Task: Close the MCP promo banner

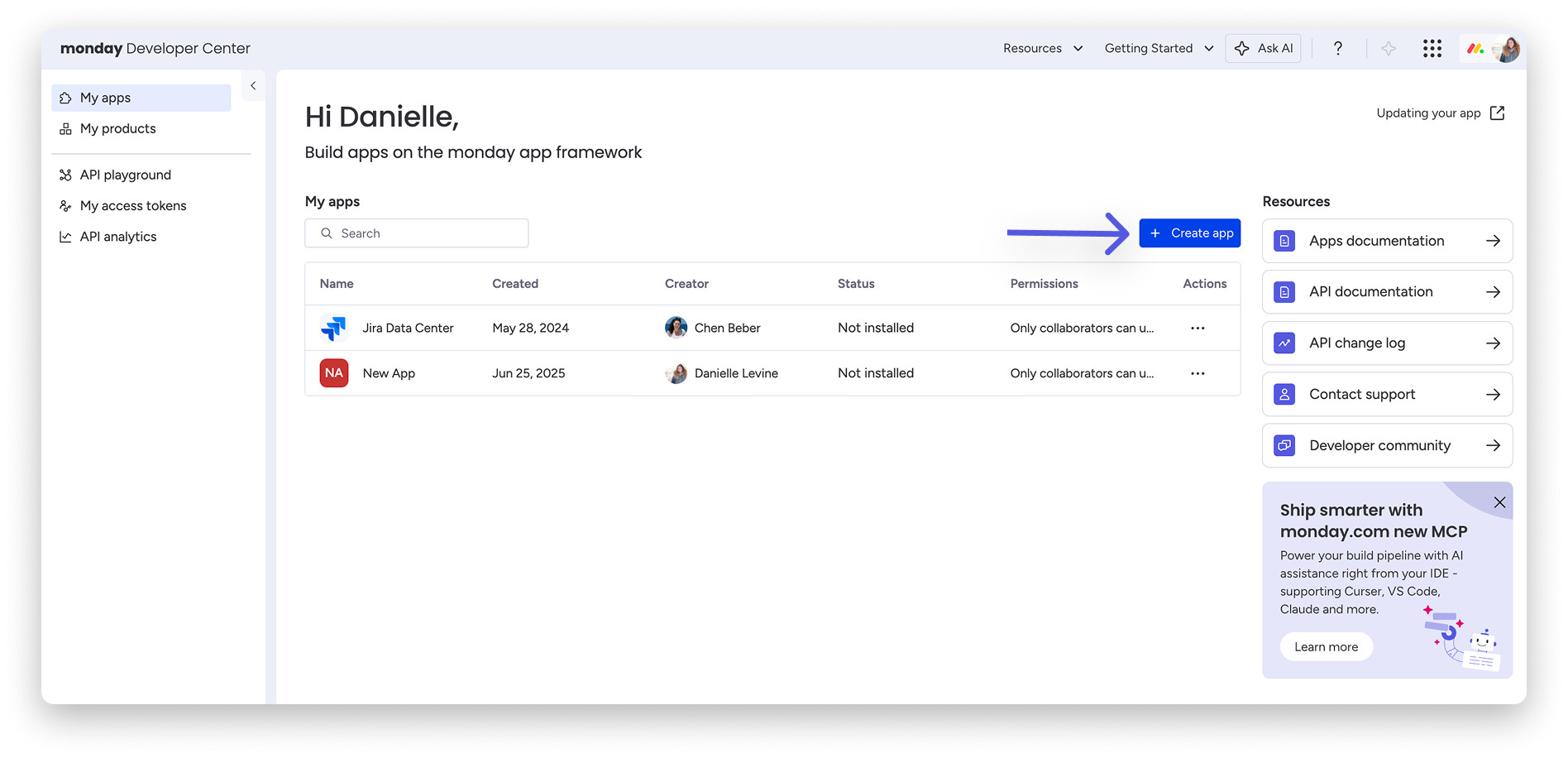Action: [x=1499, y=502]
